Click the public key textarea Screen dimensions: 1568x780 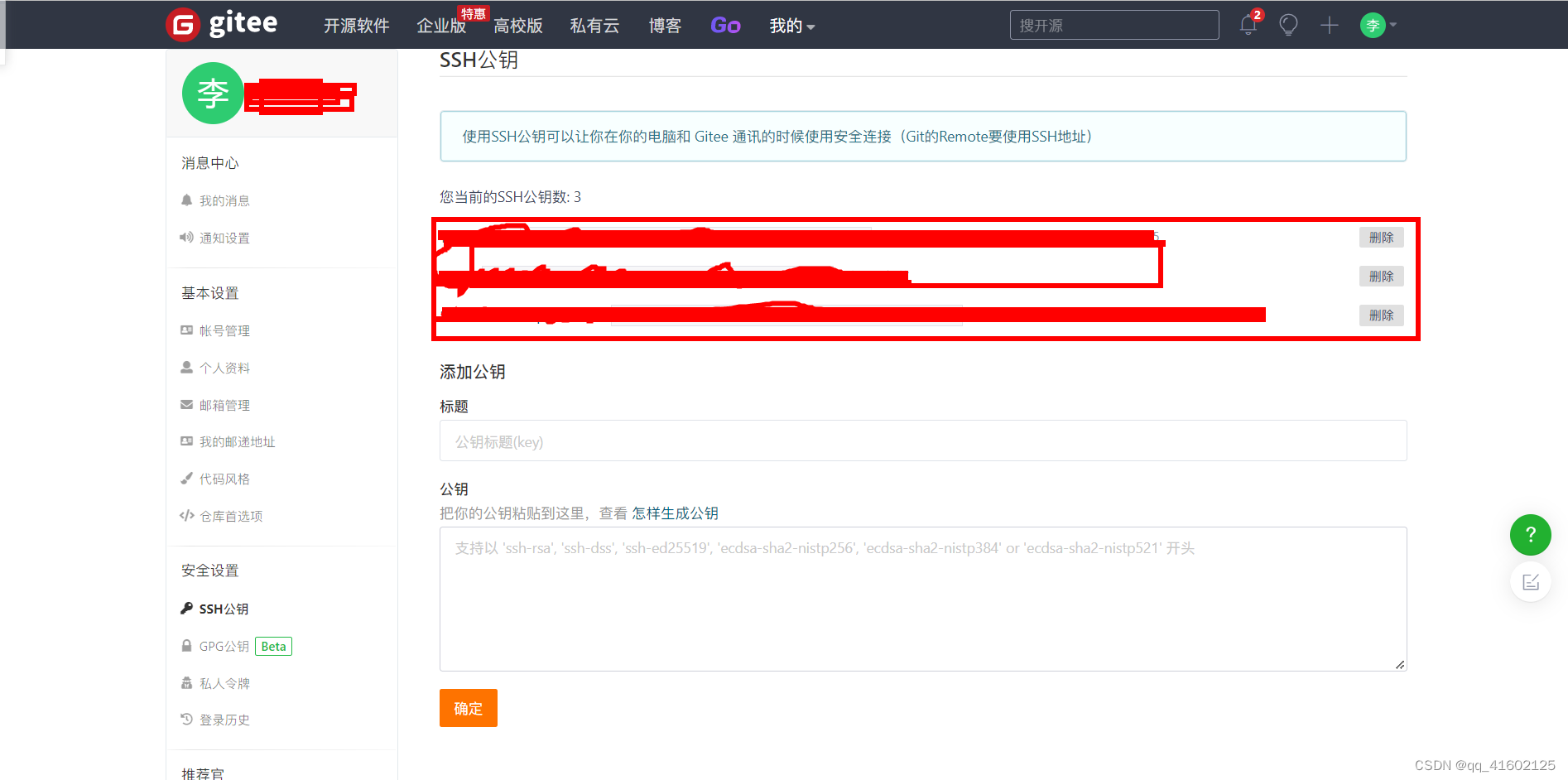click(x=923, y=599)
